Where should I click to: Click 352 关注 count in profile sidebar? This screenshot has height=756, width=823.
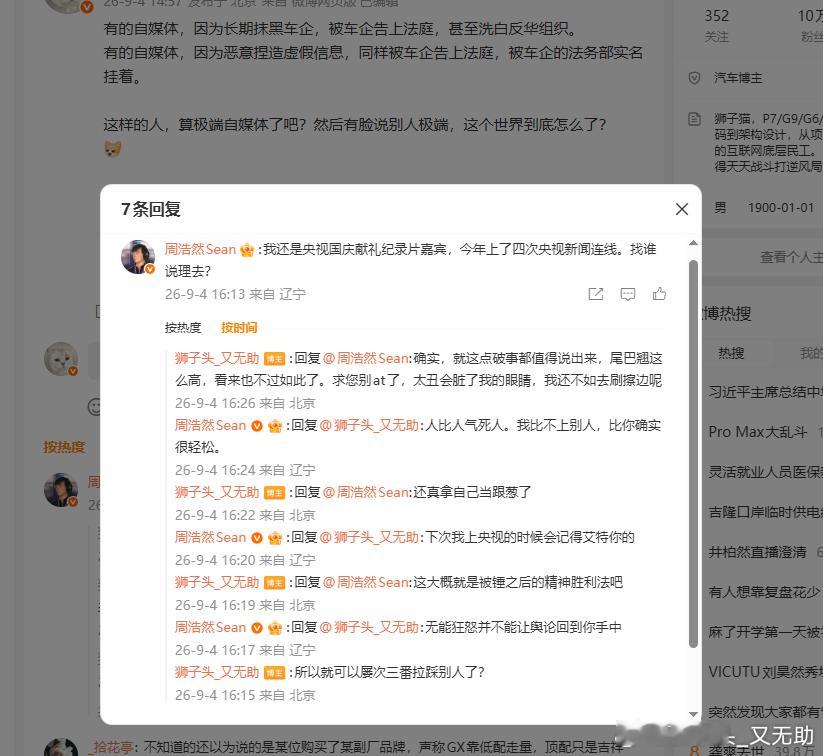(x=716, y=26)
